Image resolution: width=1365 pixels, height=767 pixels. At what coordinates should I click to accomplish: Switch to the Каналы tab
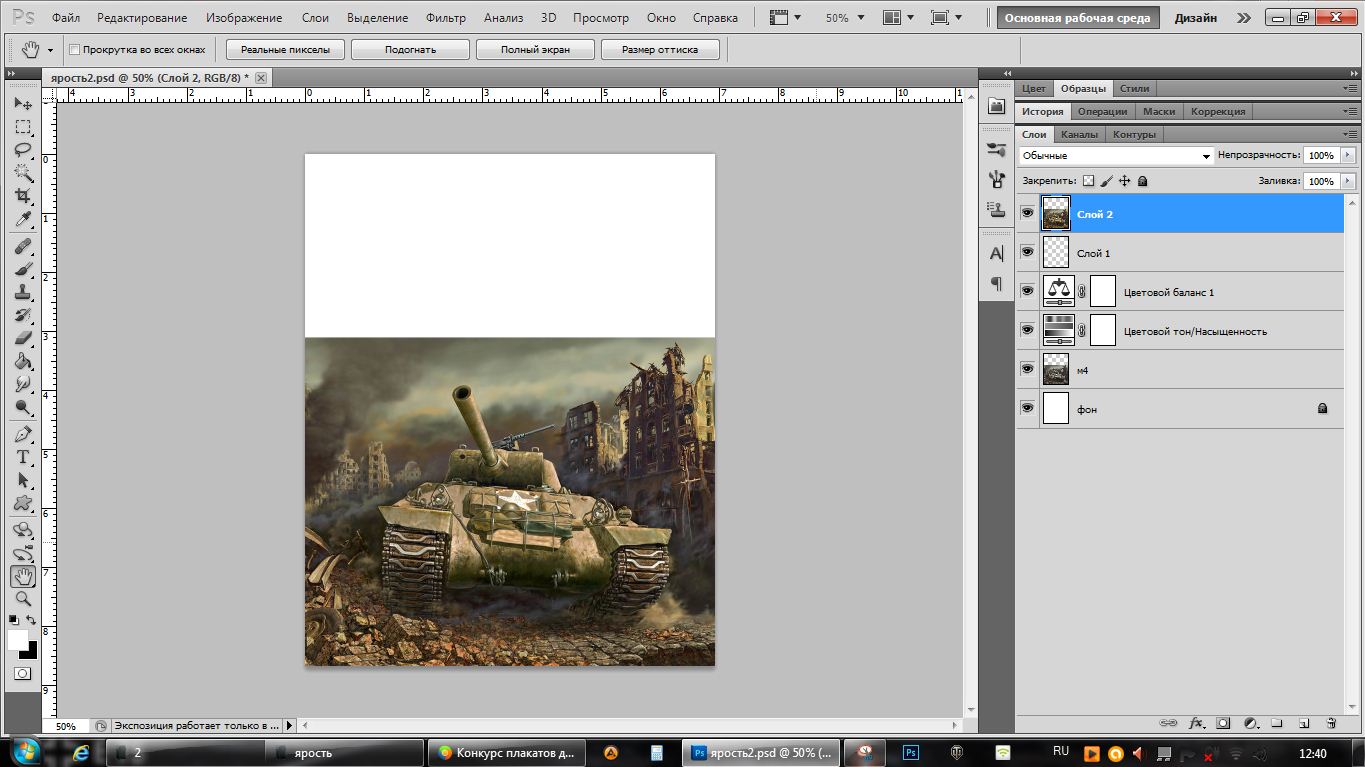click(1079, 134)
